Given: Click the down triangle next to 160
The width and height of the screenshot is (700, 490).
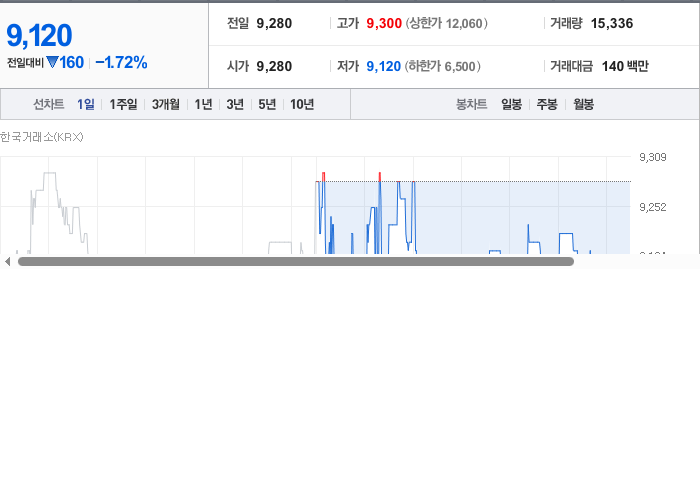Looking at the screenshot, I should (x=52, y=62).
